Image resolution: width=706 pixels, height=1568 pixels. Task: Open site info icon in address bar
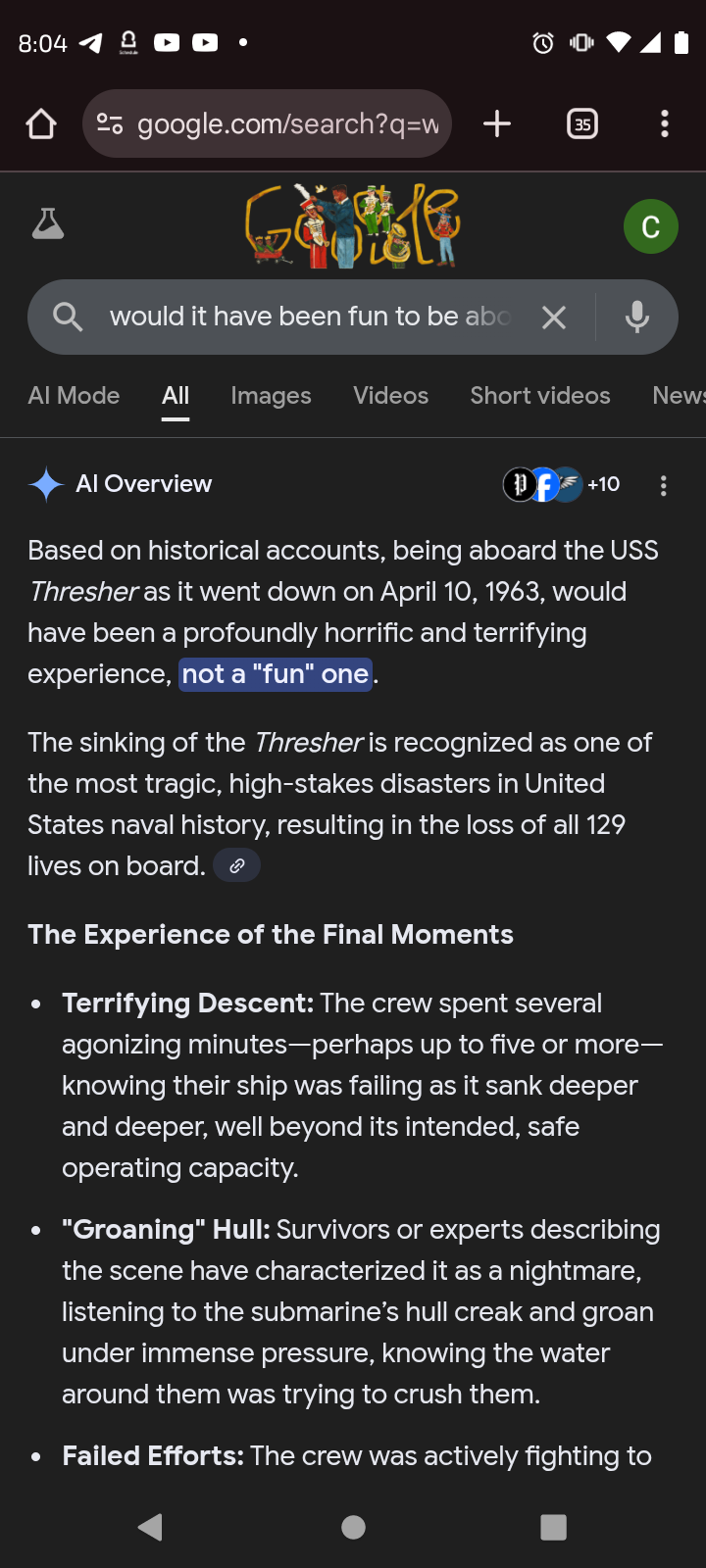pyautogui.click(x=110, y=124)
